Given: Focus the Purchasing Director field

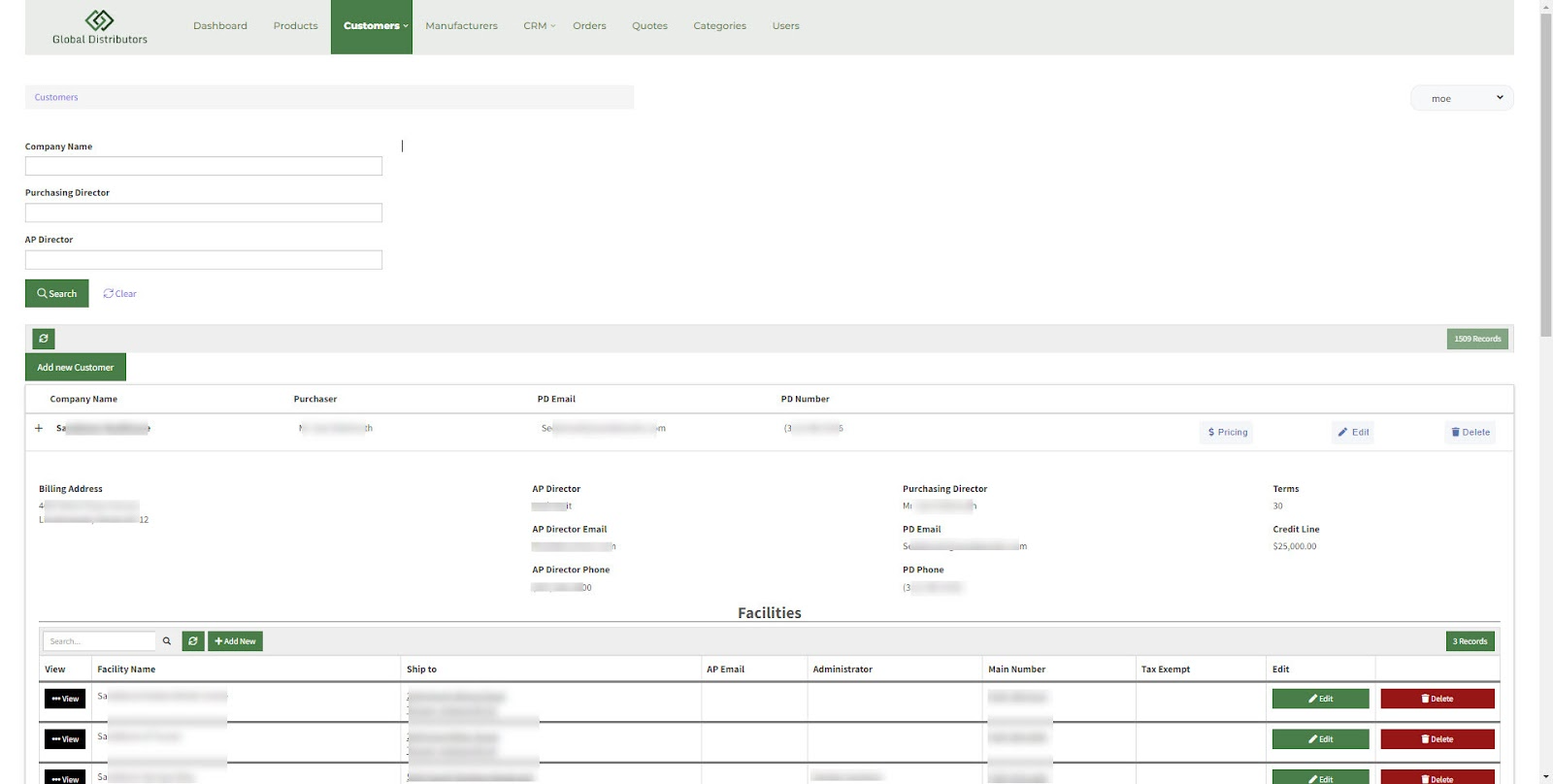Looking at the screenshot, I should 204,212.
